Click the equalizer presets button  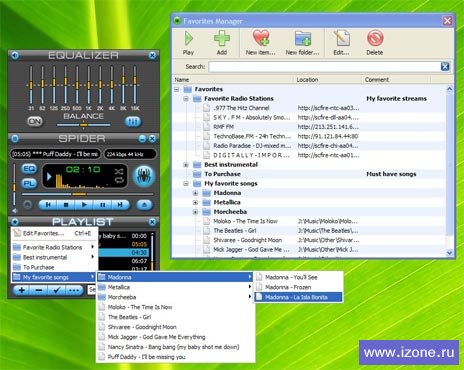pos(133,122)
